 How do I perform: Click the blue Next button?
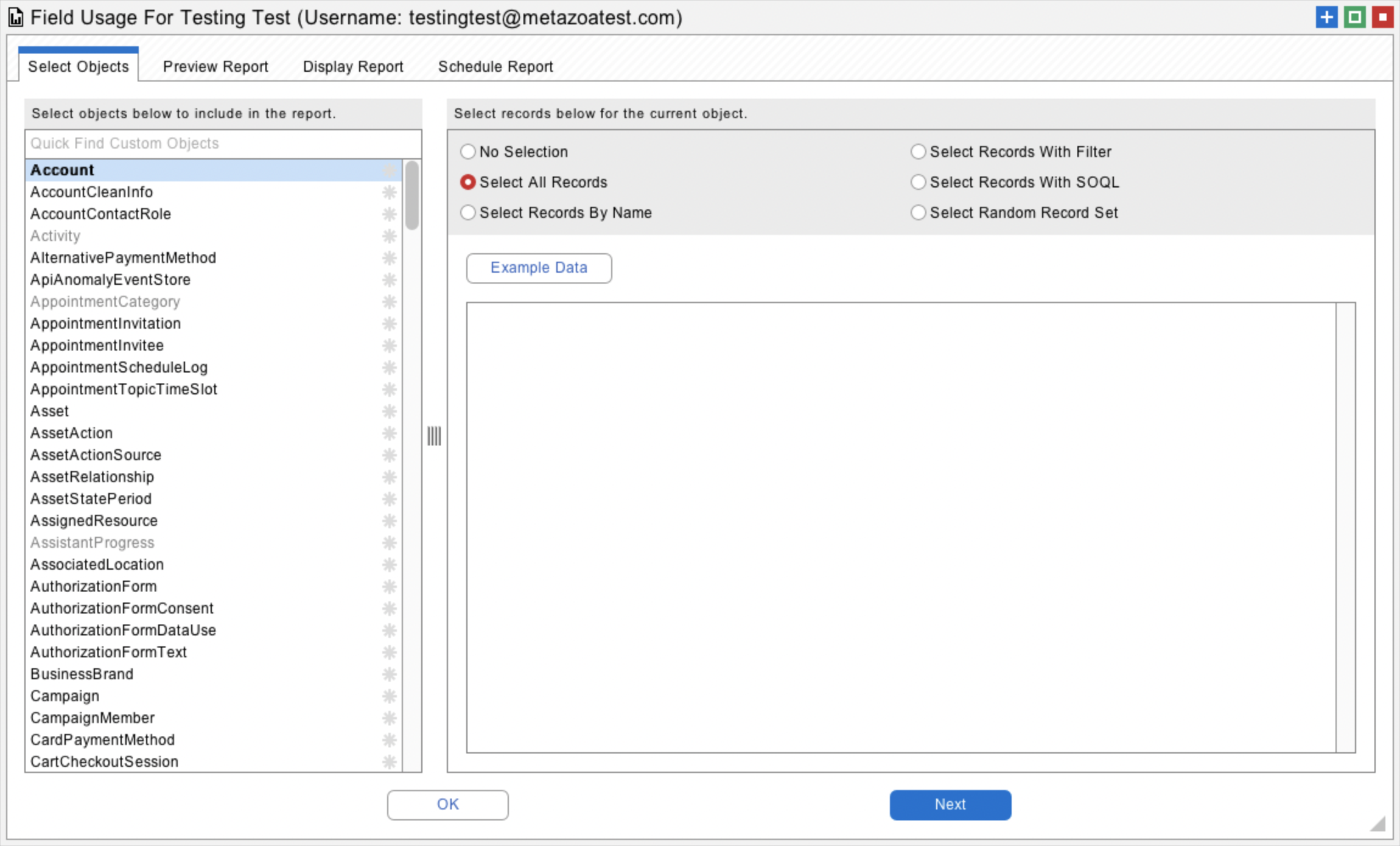[x=950, y=805]
